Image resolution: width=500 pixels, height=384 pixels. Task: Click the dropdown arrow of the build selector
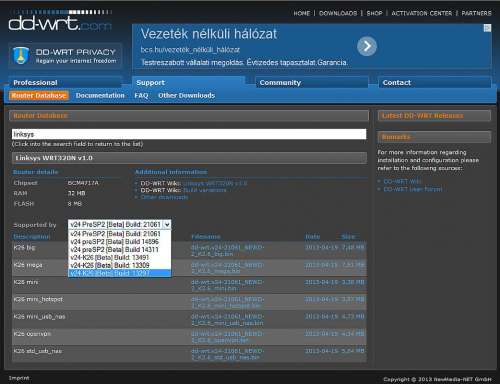[x=167, y=225]
